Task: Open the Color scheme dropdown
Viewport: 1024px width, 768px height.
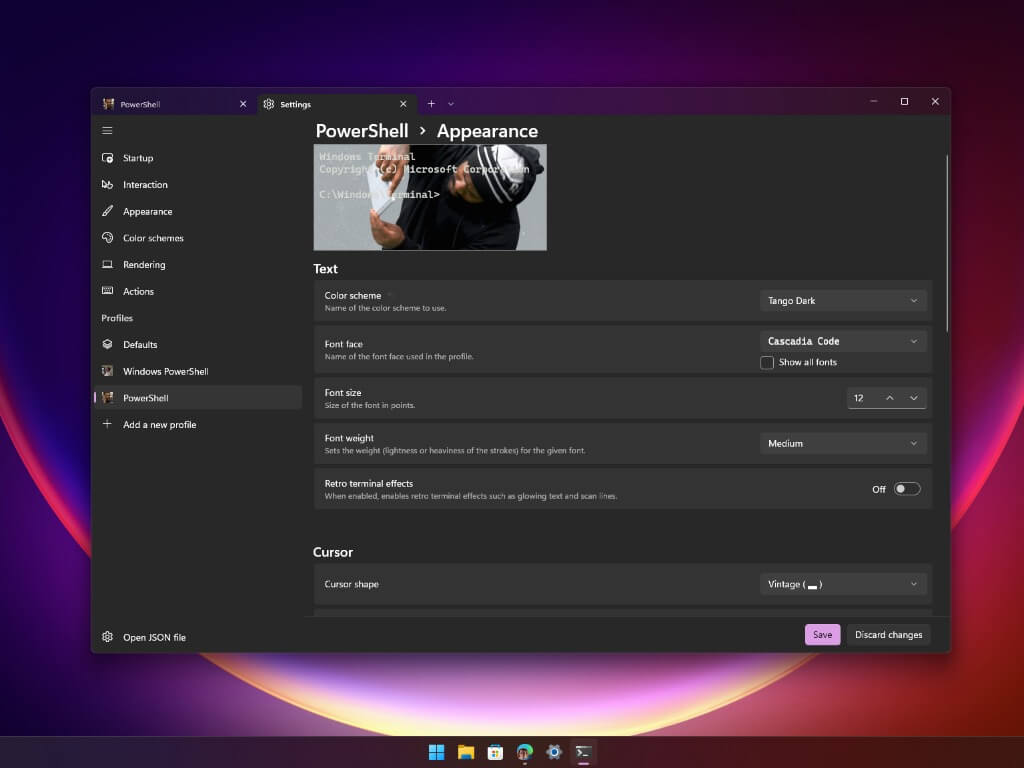Action: tap(843, 300)
